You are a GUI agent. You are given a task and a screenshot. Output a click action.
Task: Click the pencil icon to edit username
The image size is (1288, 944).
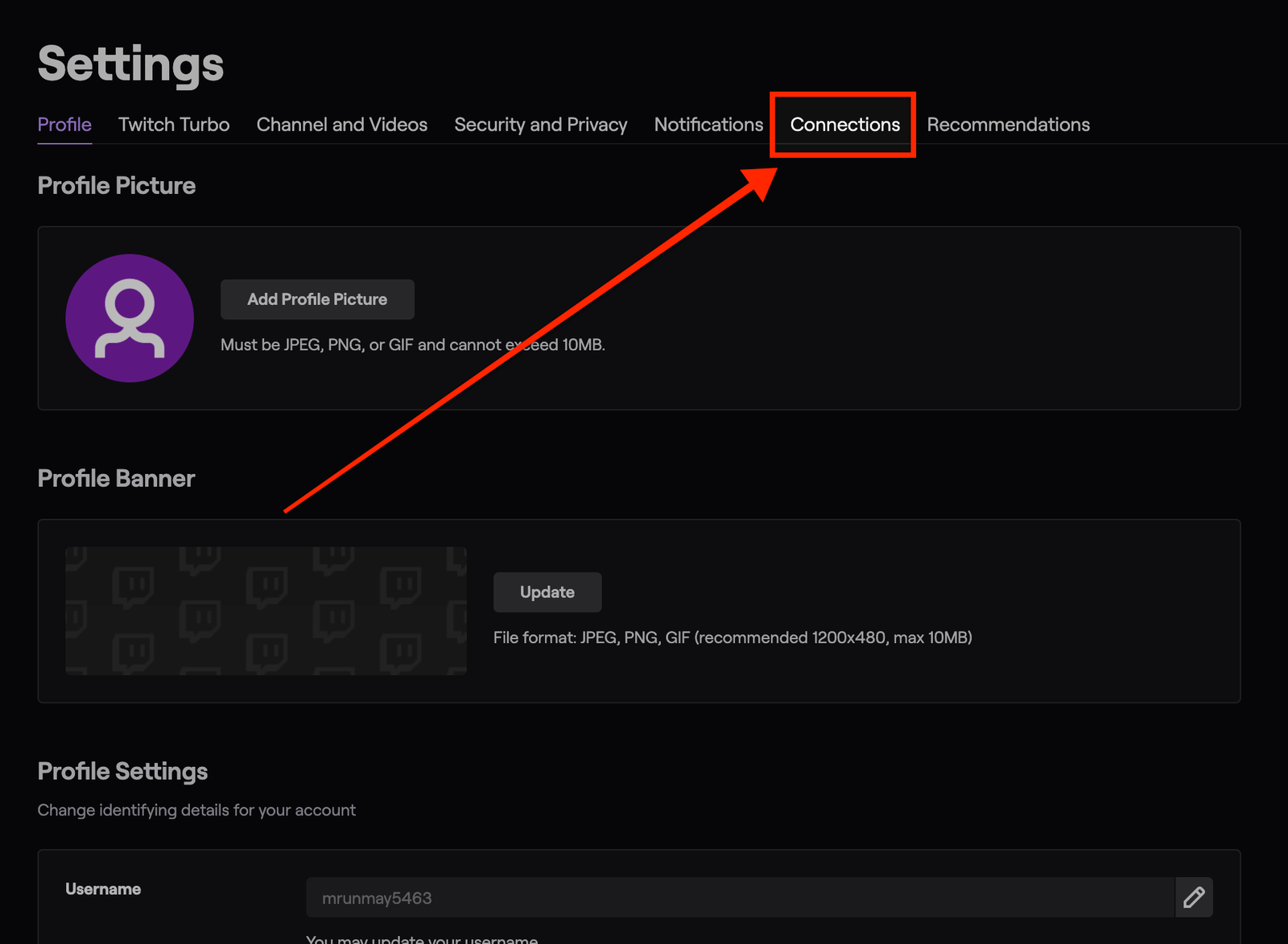[1194, 897]
